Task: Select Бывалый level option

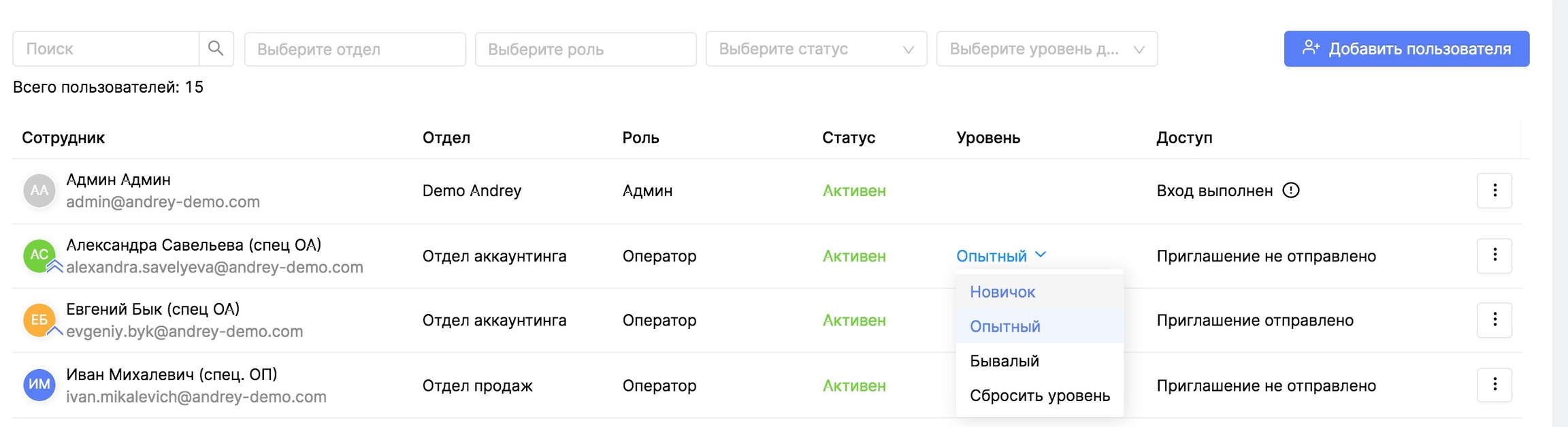Action: pyautogui.click(x=1004, y=361)
